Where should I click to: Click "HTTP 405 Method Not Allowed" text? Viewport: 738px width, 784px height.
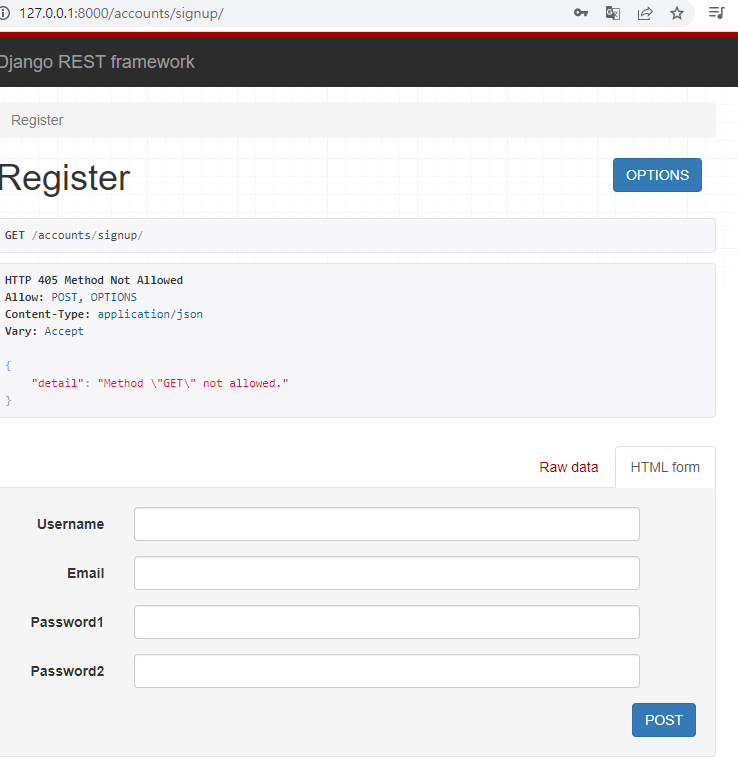coord(94,280)
